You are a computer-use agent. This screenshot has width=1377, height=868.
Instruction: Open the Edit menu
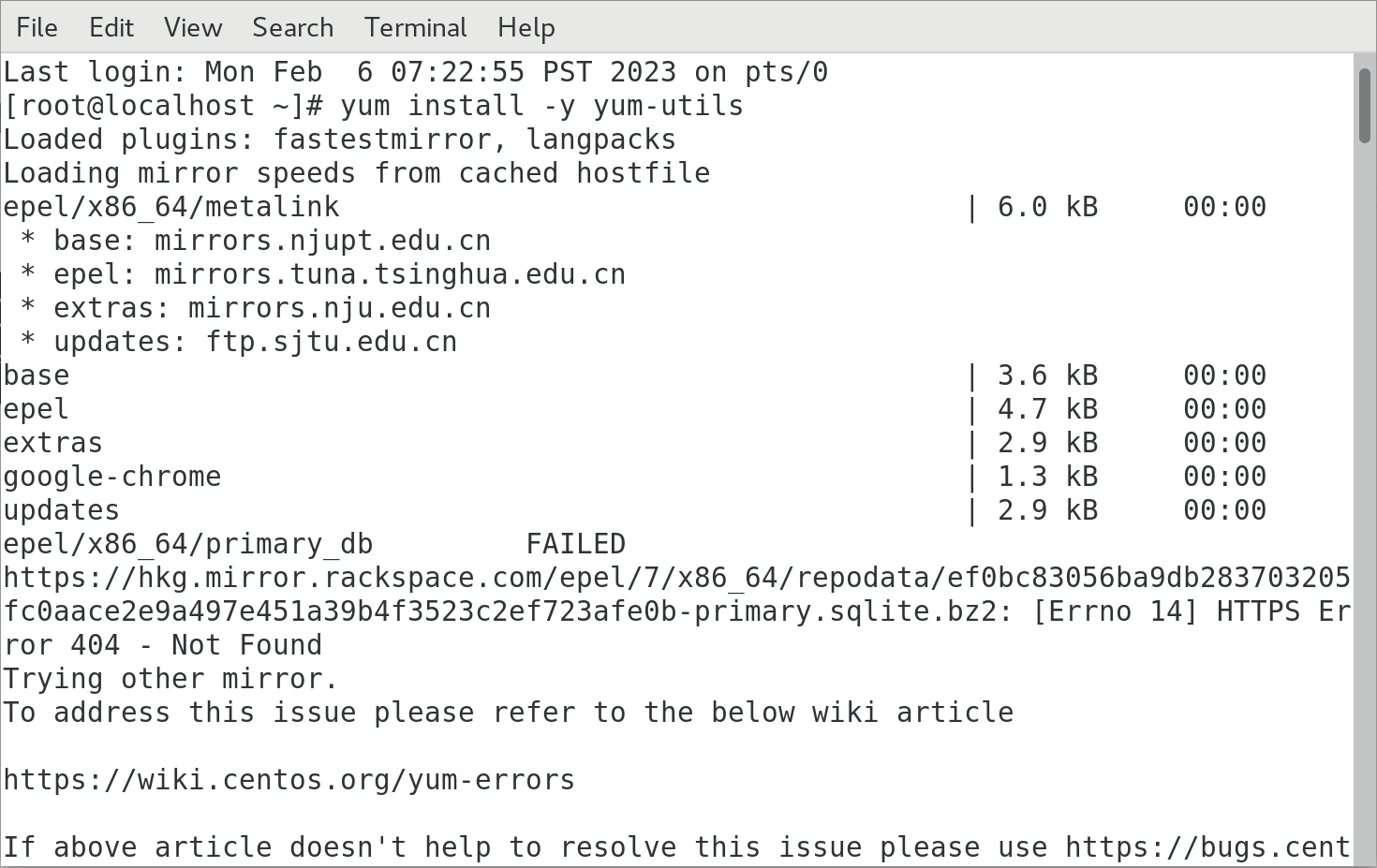[x=111, y=28]
